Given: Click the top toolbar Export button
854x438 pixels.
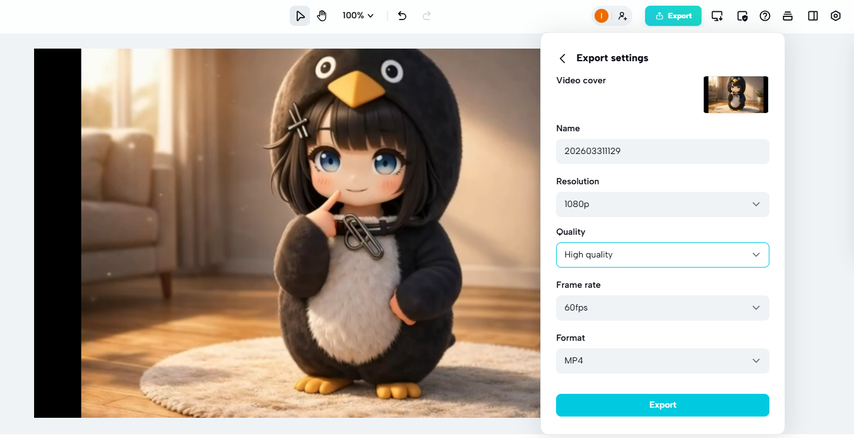Looking at the screenshot, I should click(x=673, y=16).
